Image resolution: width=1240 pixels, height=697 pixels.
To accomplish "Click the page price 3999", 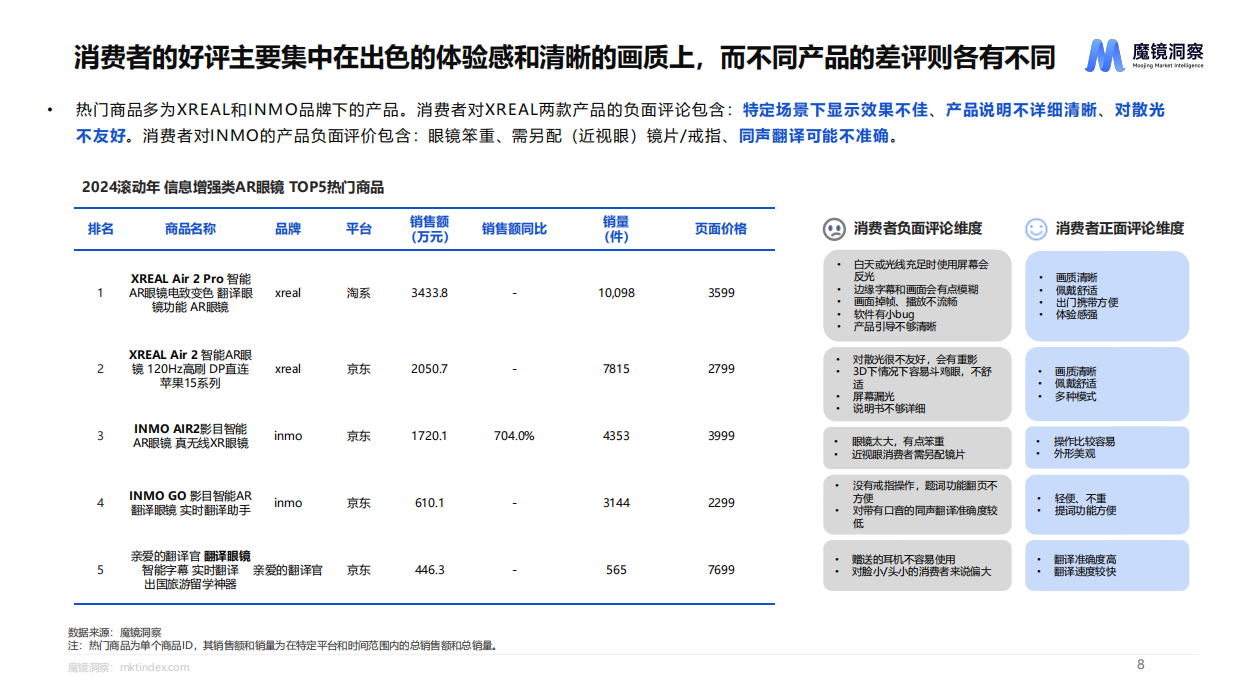I will [721, 436].
